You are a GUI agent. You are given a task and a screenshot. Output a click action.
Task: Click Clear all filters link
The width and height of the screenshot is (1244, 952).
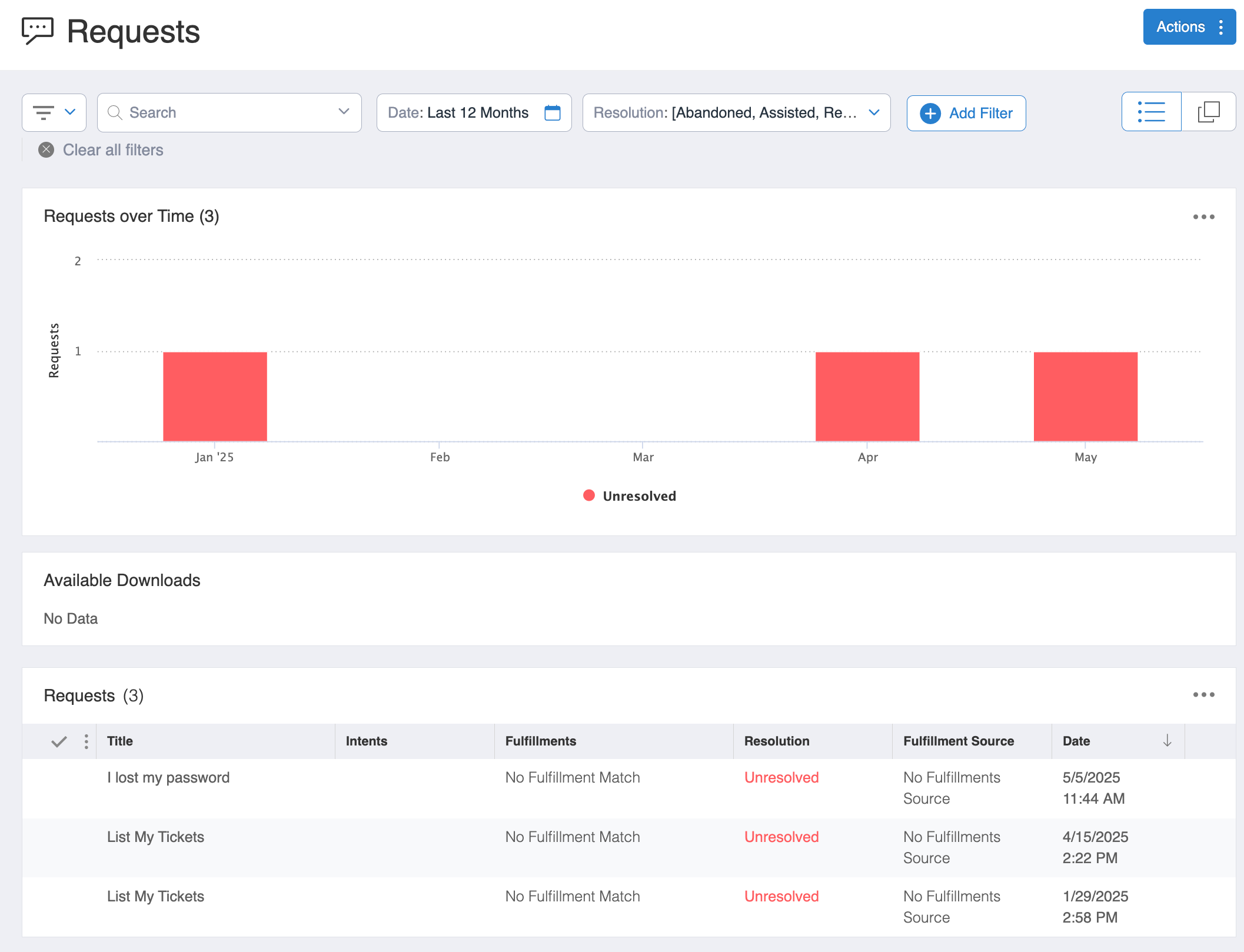pos(113,150)
